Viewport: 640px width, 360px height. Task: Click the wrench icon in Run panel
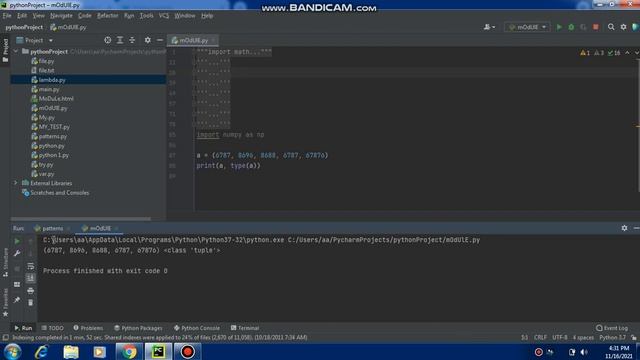pos(17,253)
